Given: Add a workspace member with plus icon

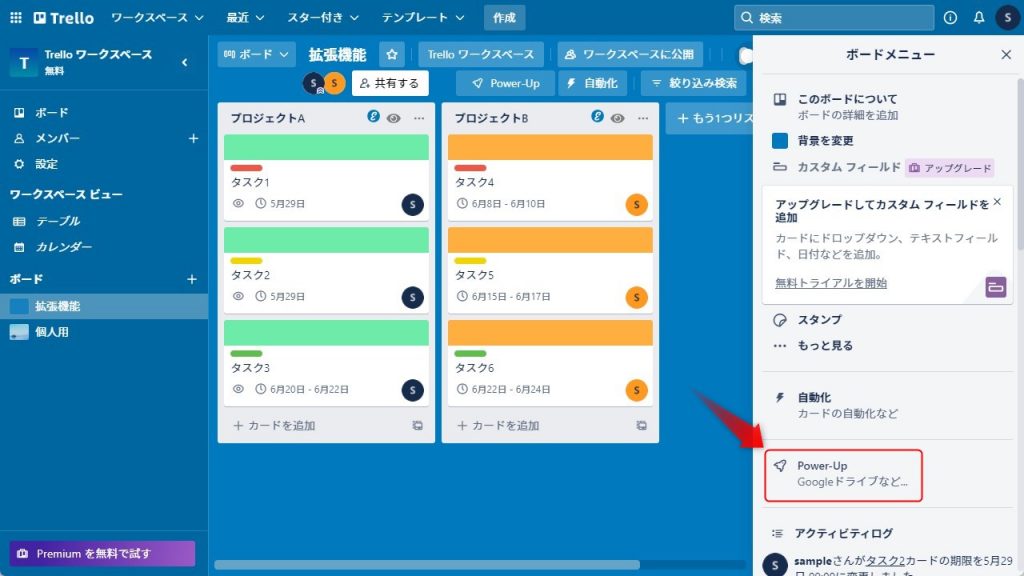Looking at the screenshot, I should 193,138.
